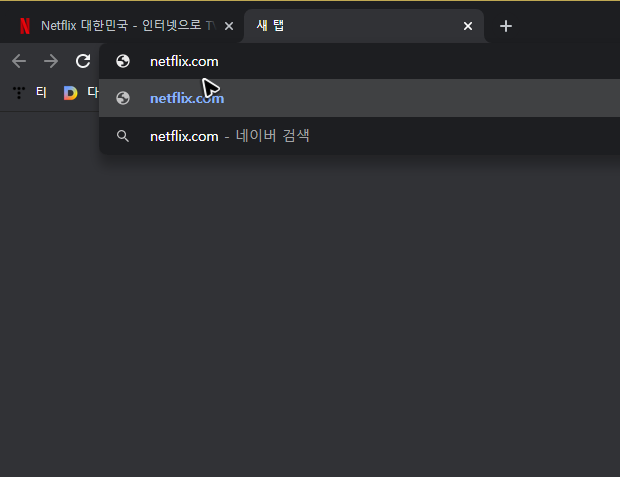620x477 pixels.
Task: Select netflix.com 네이버 검색 suggestion
Action: tap(359, 136)
